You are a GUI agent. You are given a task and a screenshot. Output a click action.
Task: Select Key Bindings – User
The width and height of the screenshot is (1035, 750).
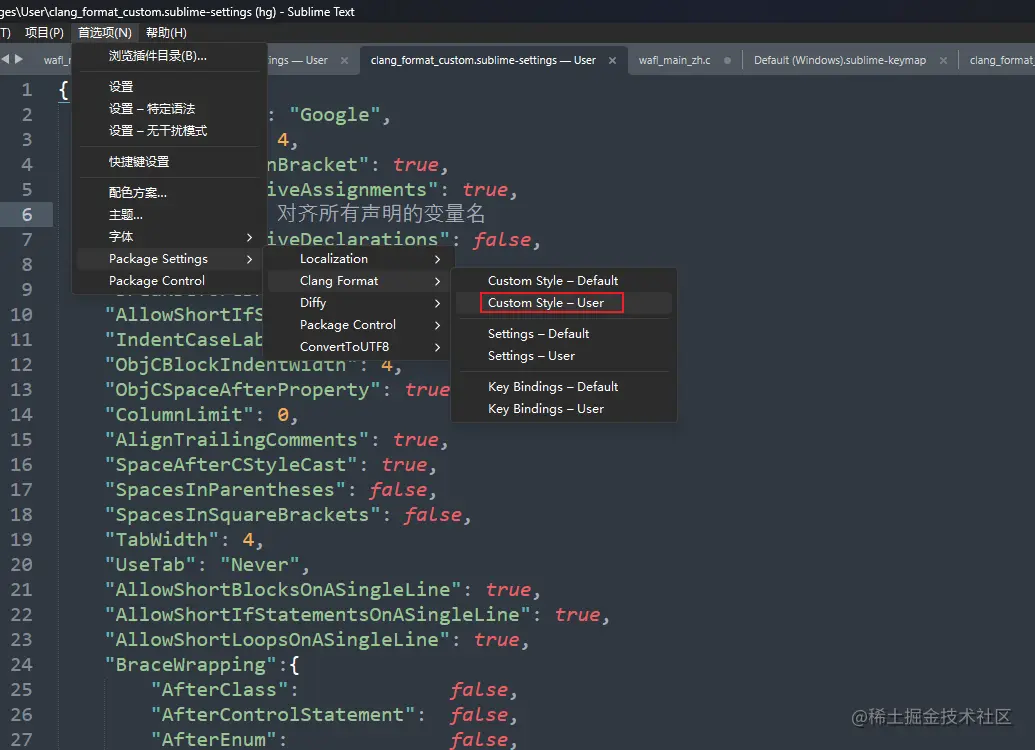545,408
